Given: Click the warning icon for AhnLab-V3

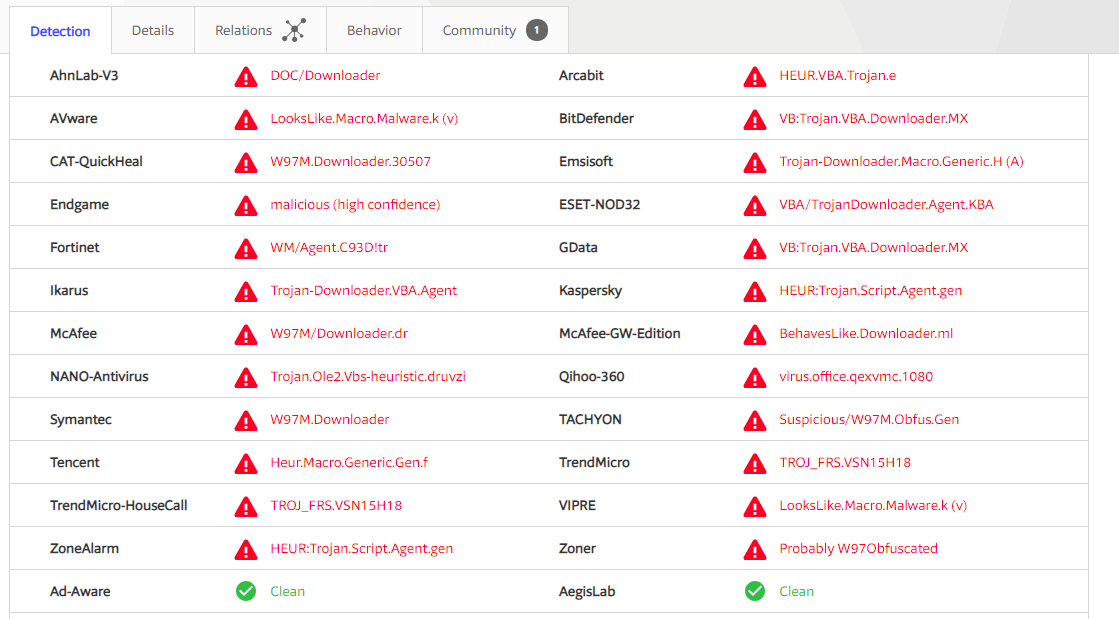Looking at the screenshot, I should click(245, 76).
